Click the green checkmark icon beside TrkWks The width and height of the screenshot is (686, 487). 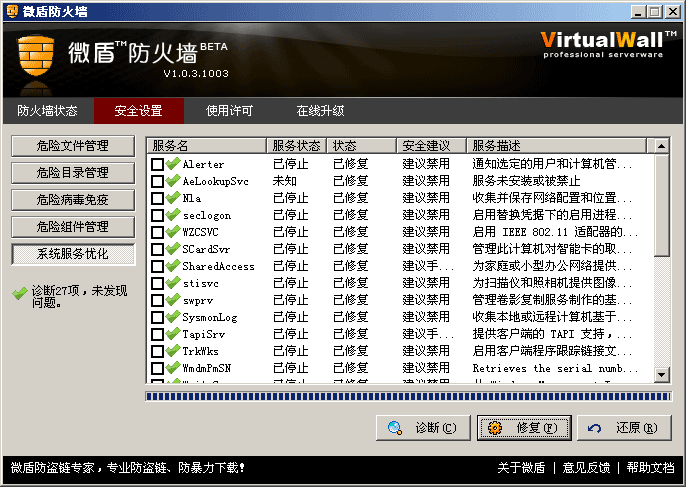coord(173,351)
